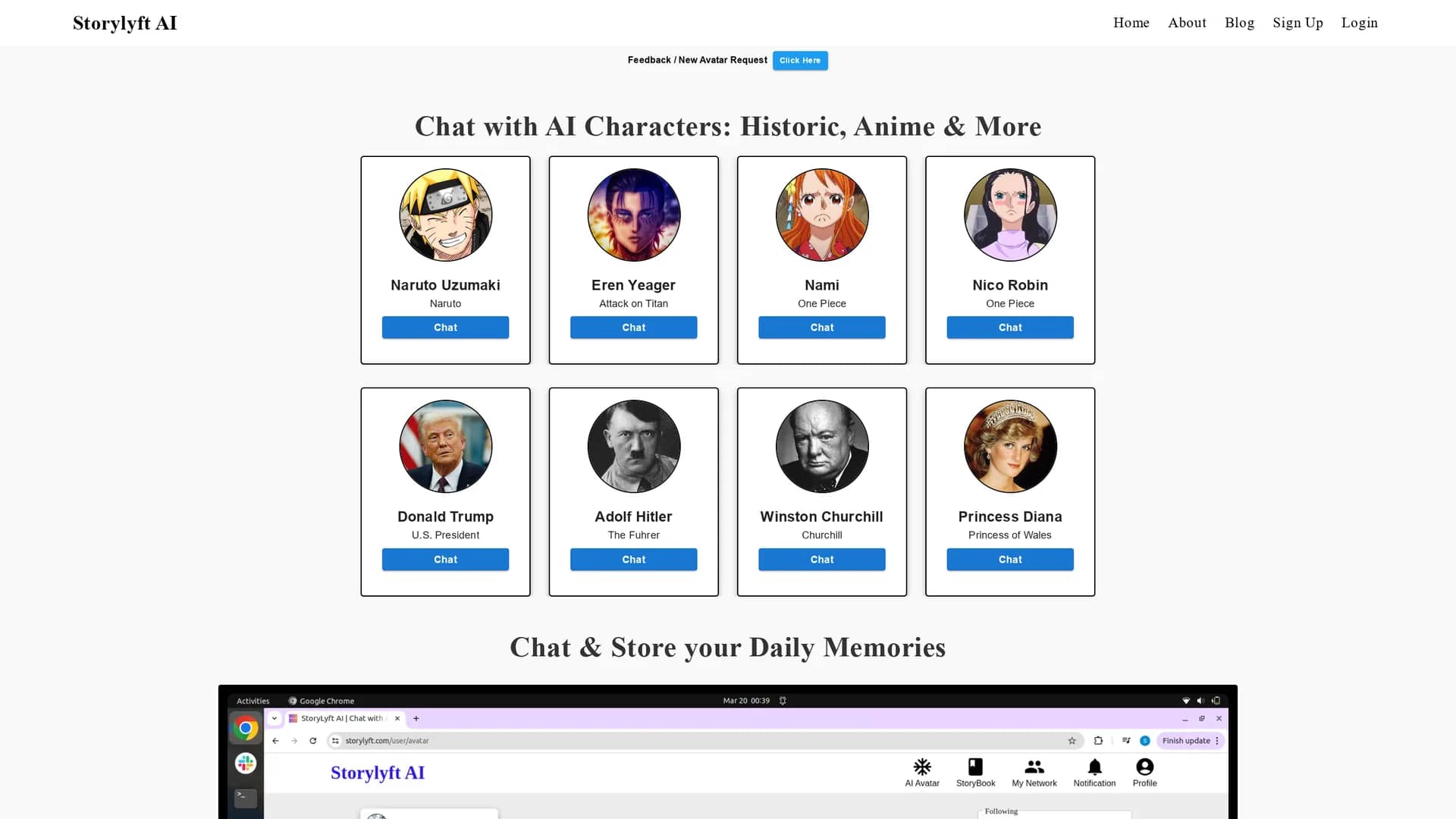Click the Chrome dock icon in demo screenshot
This screenshot has height=819, width=1456.
pos(245,729)
